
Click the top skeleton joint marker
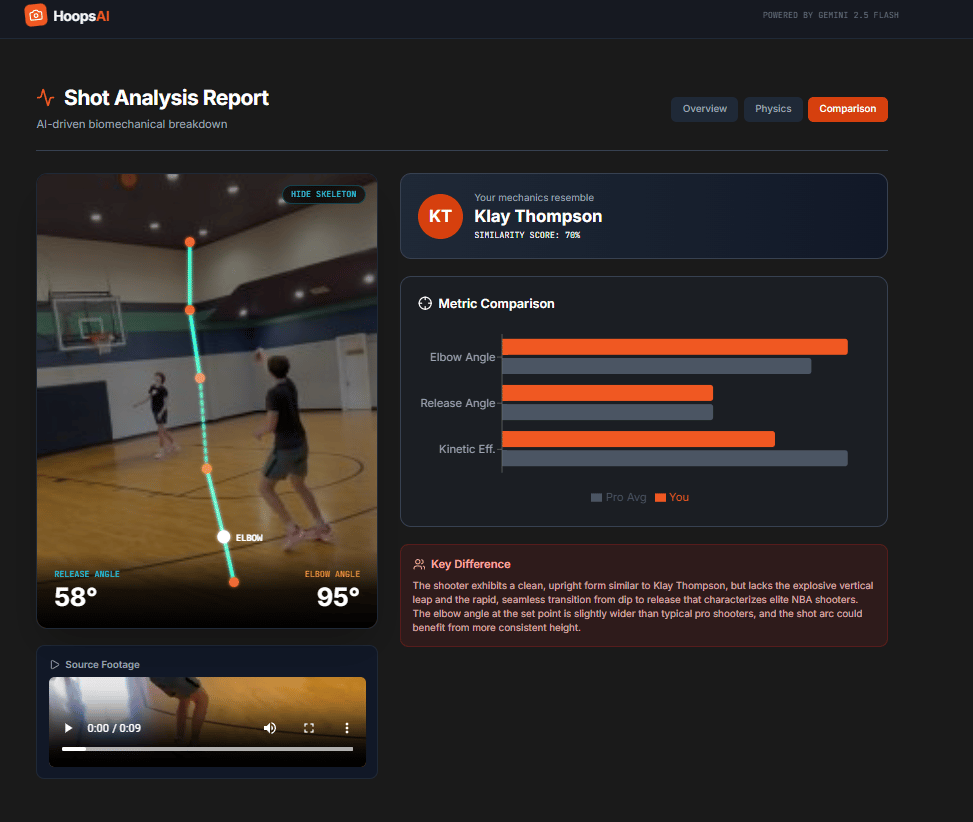pos(190,242)
